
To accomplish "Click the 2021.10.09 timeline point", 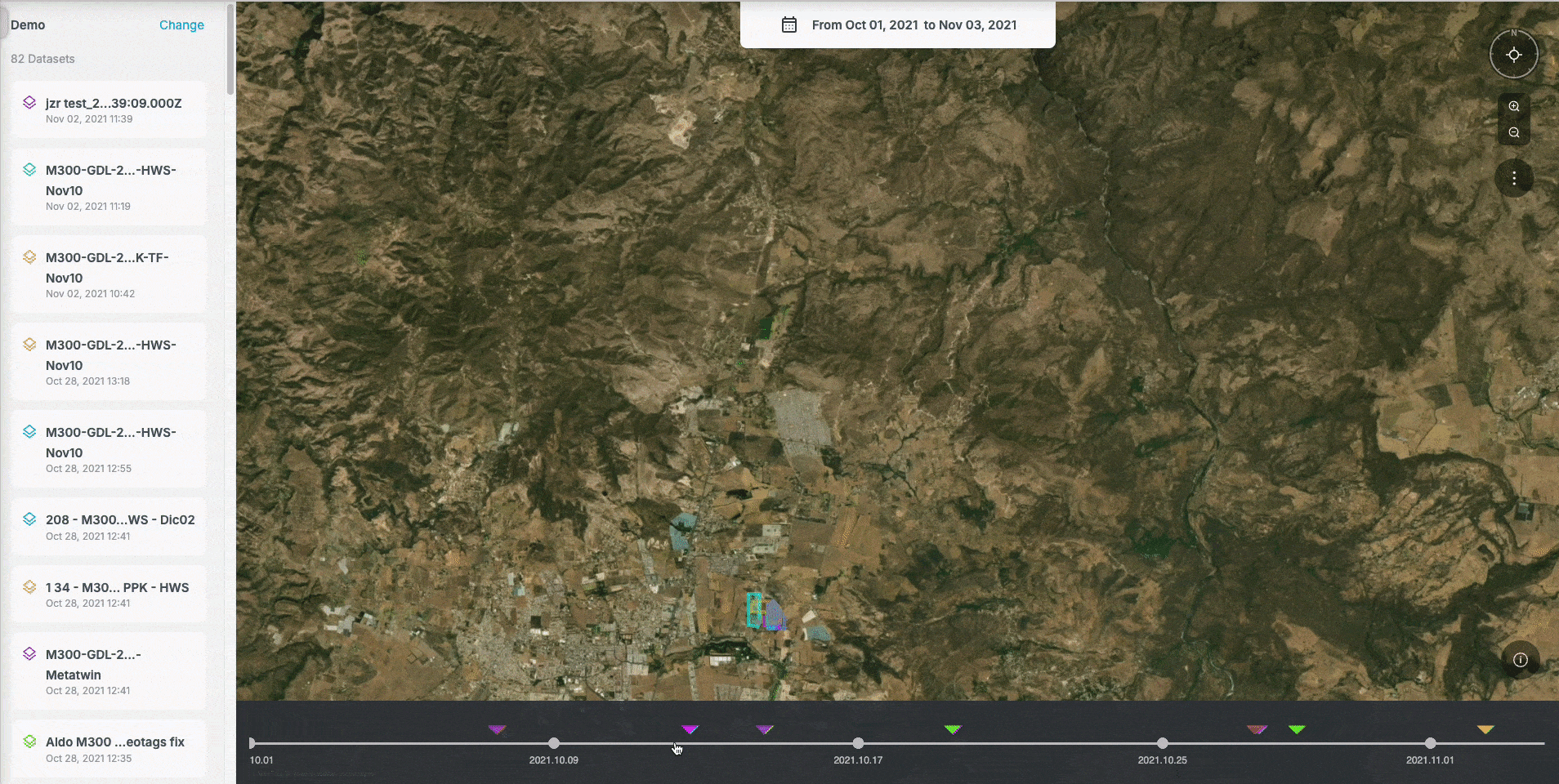I will point(554,743).
